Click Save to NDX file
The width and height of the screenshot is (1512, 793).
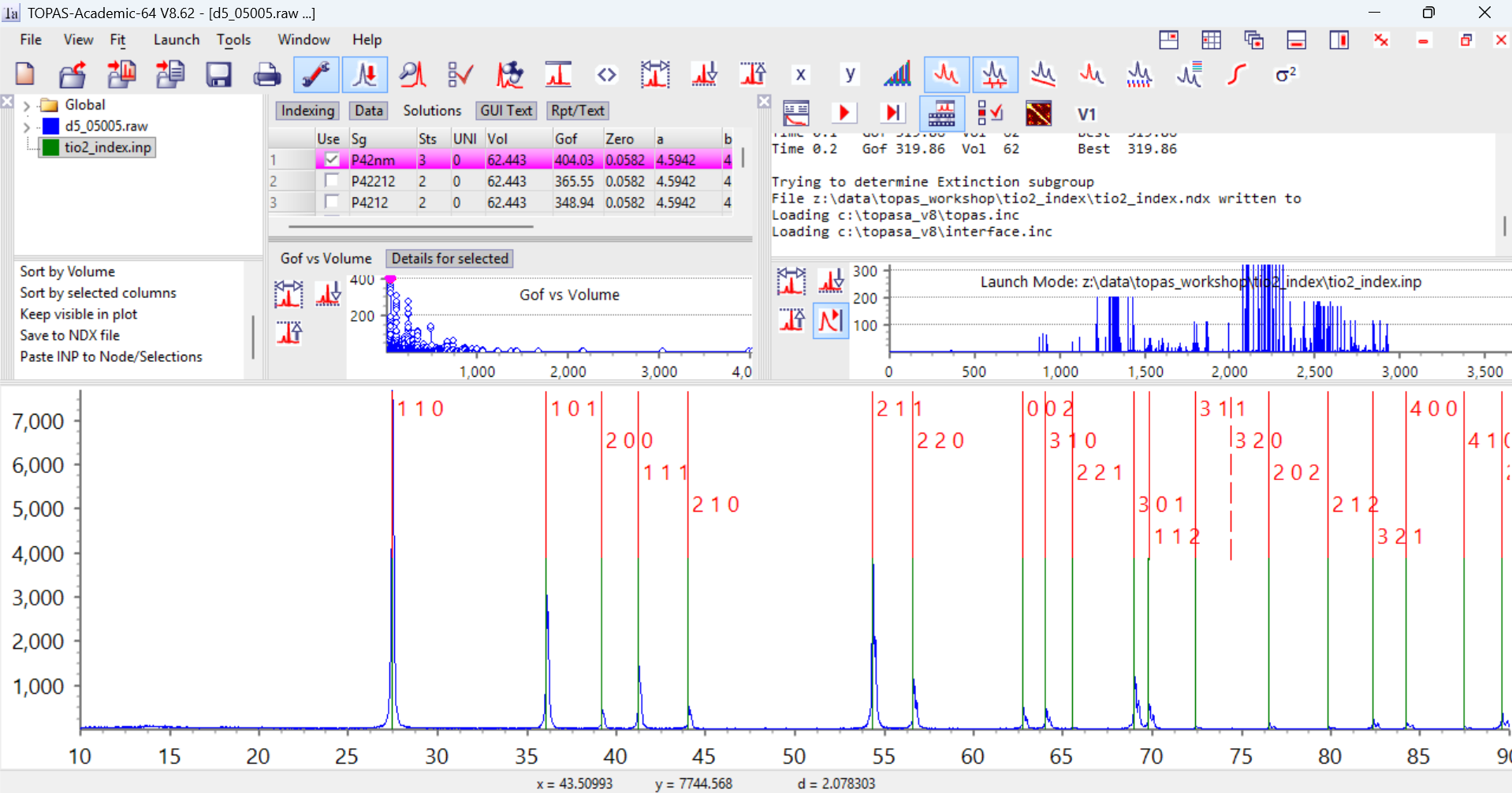coord(70,335)
